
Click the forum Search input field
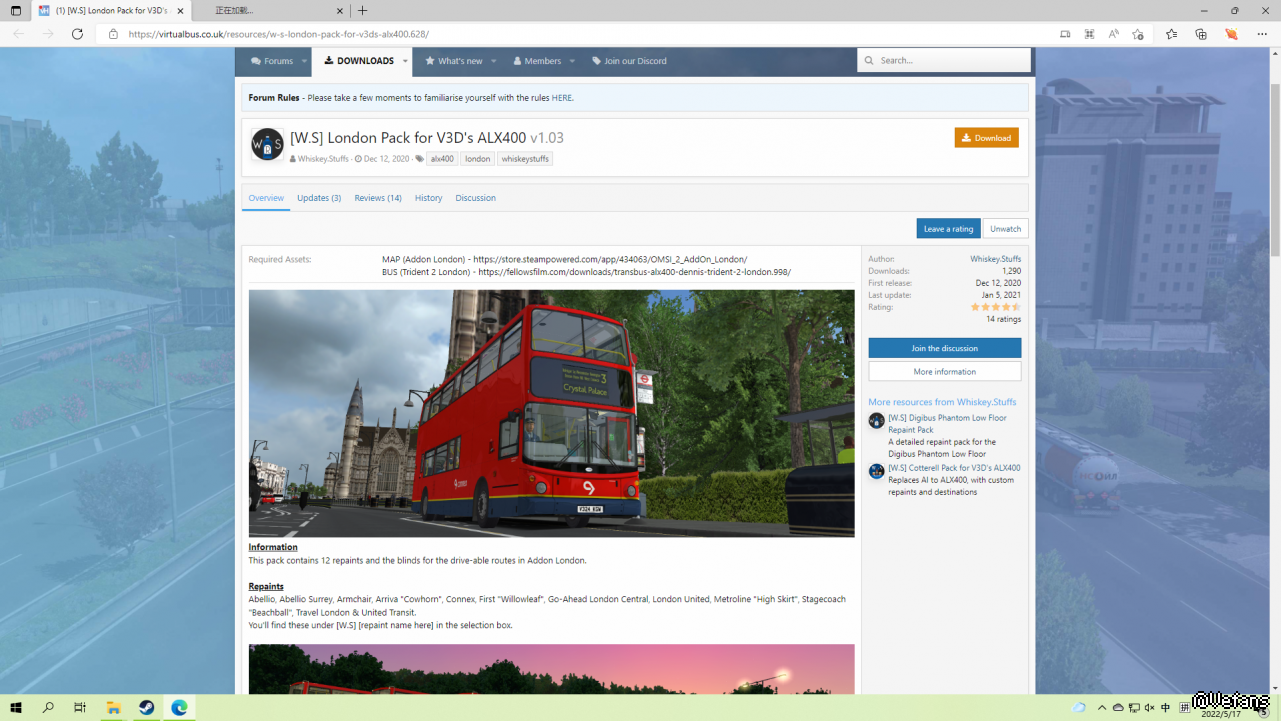[x=950, y=61]
